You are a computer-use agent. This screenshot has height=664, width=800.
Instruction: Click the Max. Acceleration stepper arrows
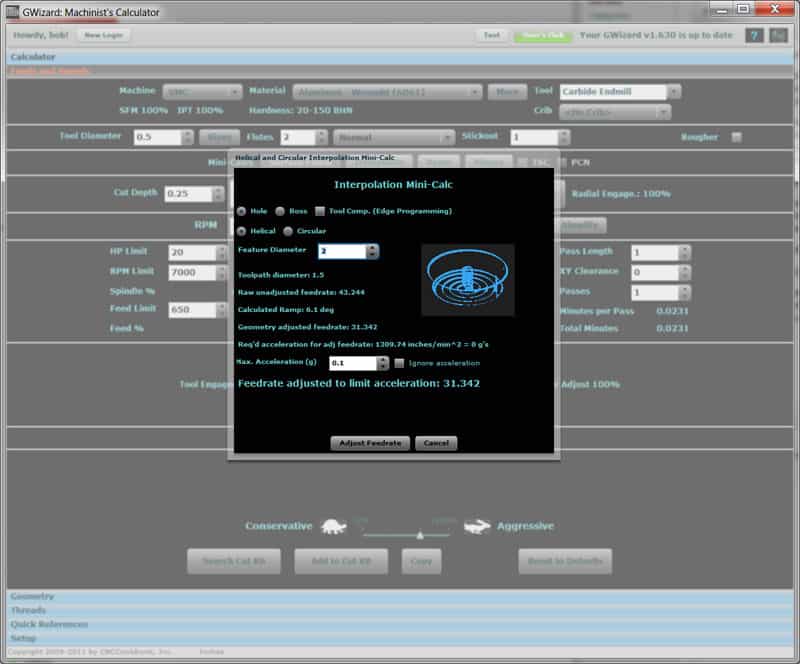pyautogui.click(x=383, y=363)
